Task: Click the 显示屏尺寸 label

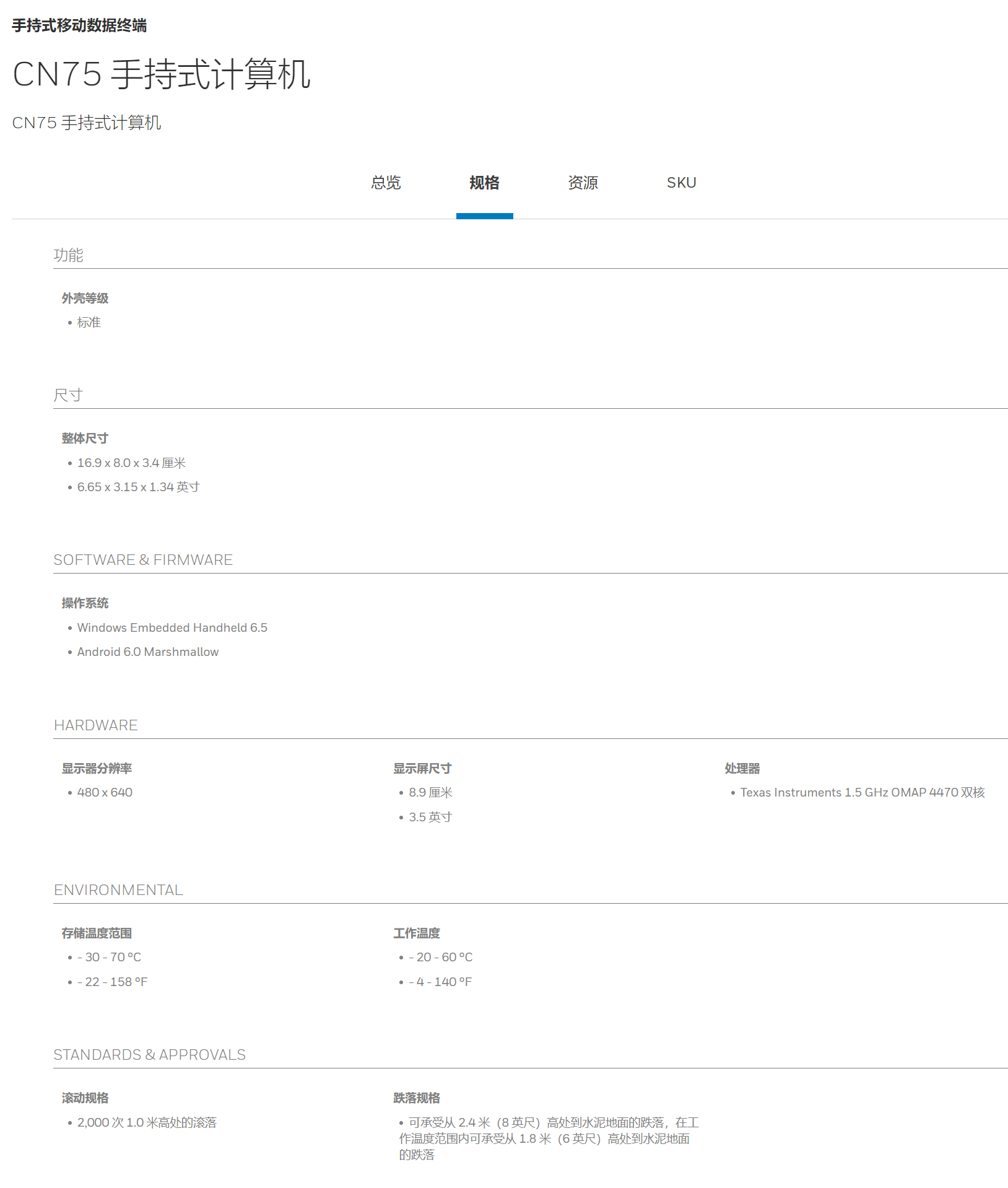Action: click(422, 769)
